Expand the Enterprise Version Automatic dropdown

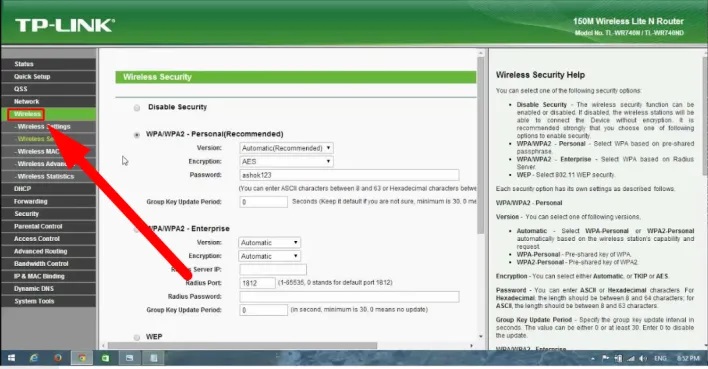270,243
